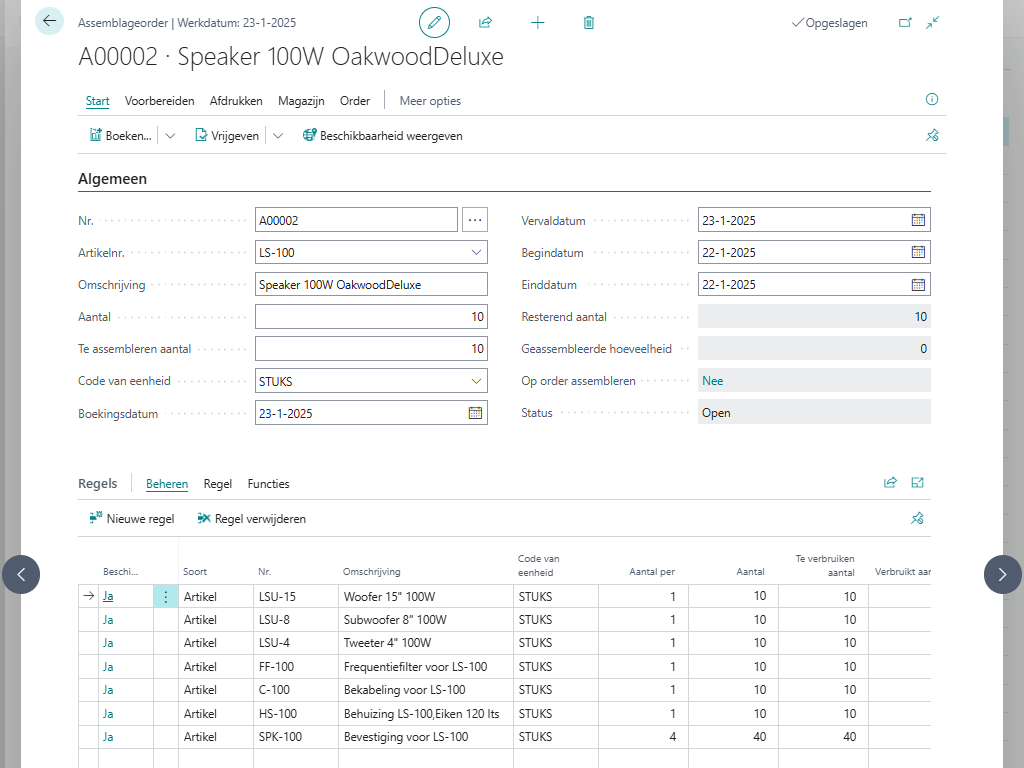Open order in new window icon
The height and width of the screenshot is (768, 1024).
tap(905, 22)
